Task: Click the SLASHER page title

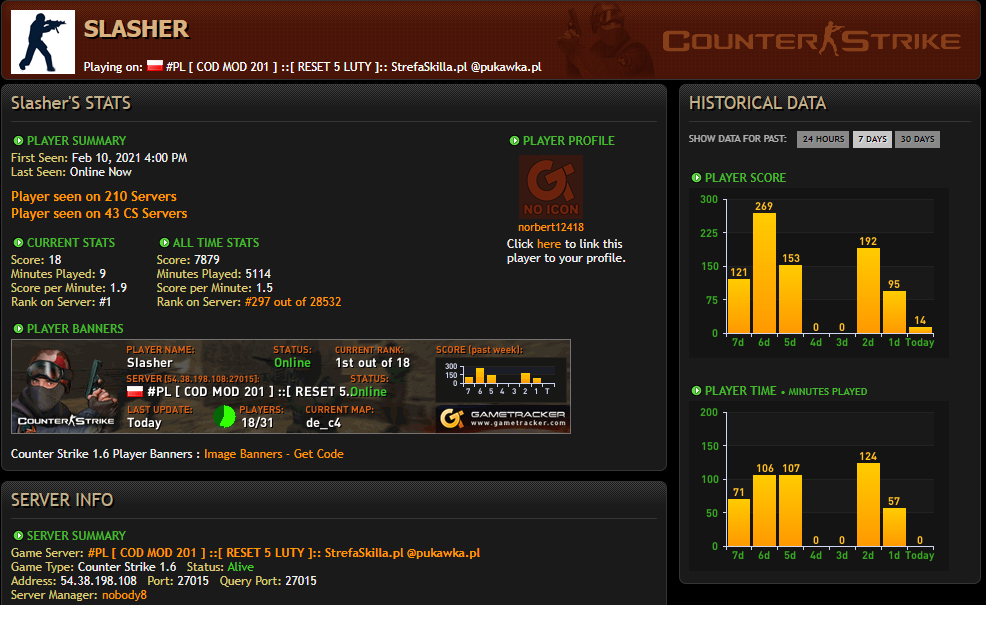Action: point(136,29)
